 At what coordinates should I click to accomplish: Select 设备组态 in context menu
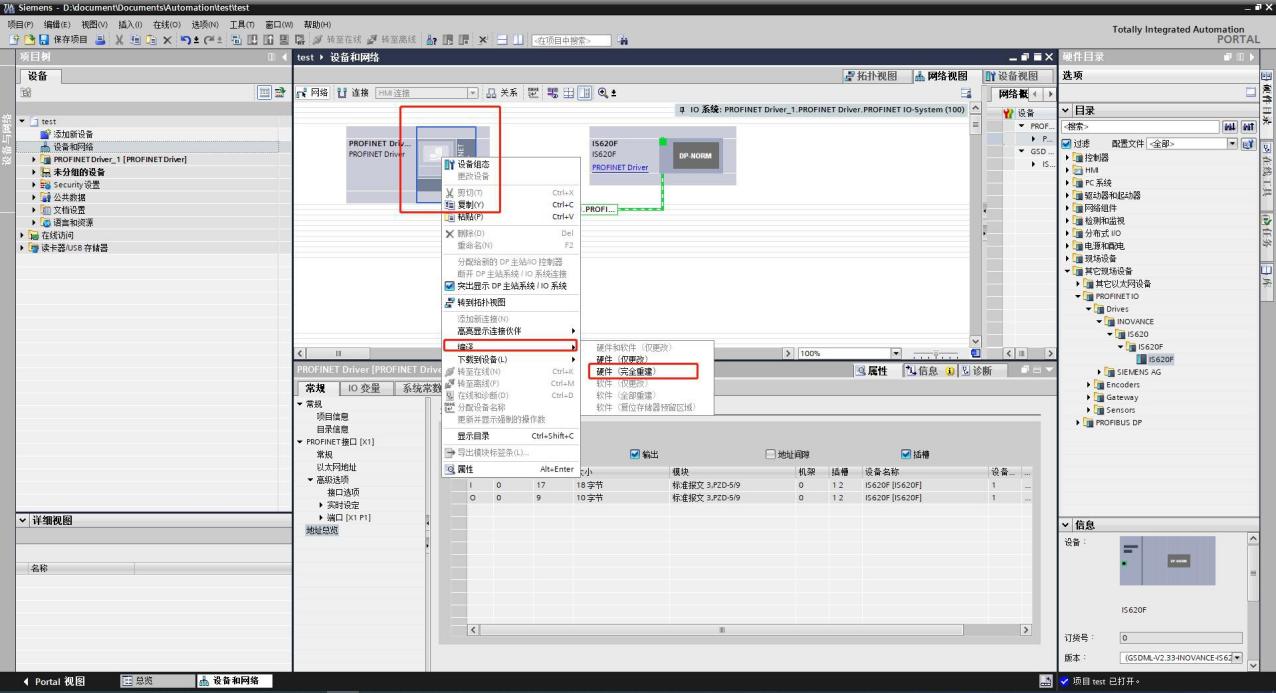pos(474,164)
